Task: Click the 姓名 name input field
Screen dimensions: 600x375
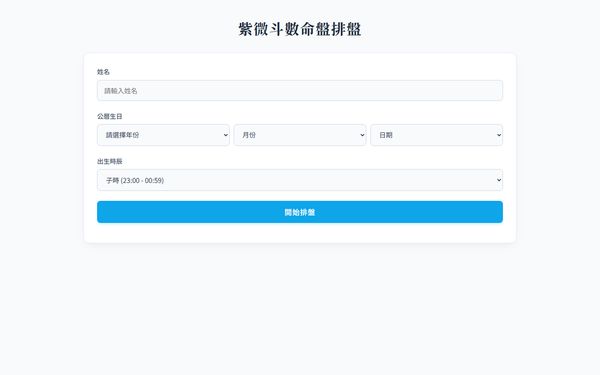Action: pos(300,91)
